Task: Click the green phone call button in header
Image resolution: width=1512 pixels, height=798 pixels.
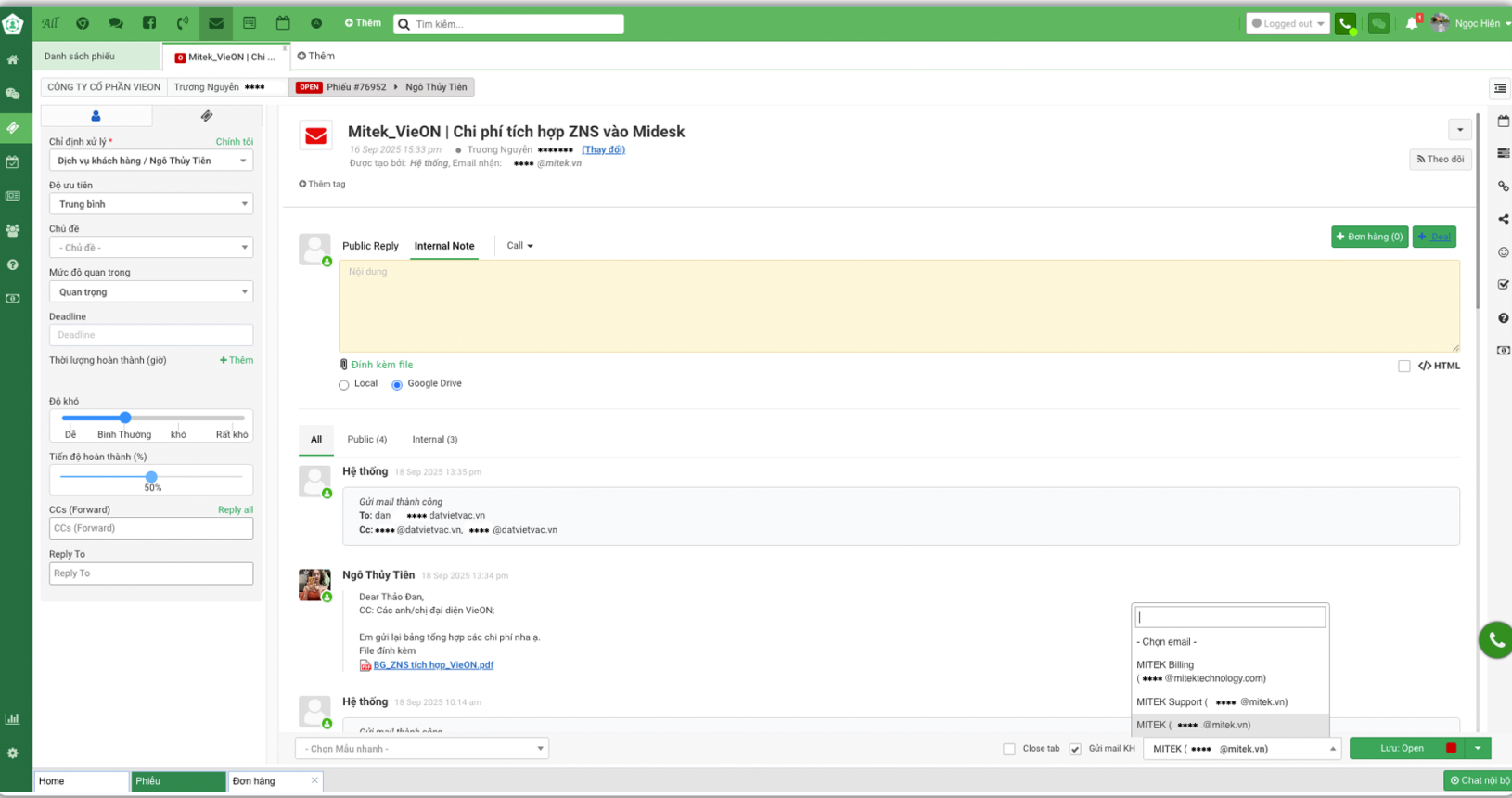Action: 1345,24
